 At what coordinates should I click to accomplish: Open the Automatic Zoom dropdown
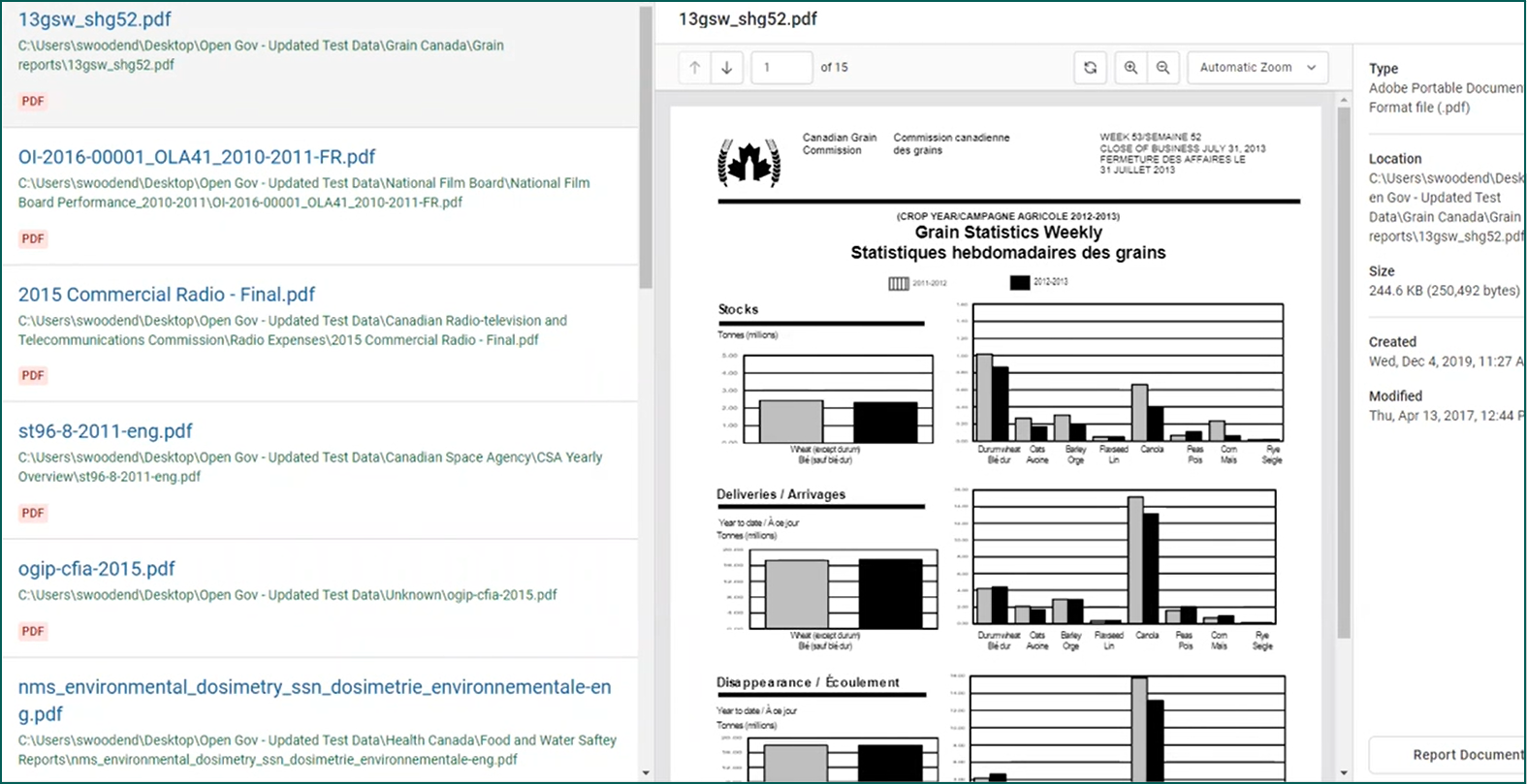(x=1257, y=68)
